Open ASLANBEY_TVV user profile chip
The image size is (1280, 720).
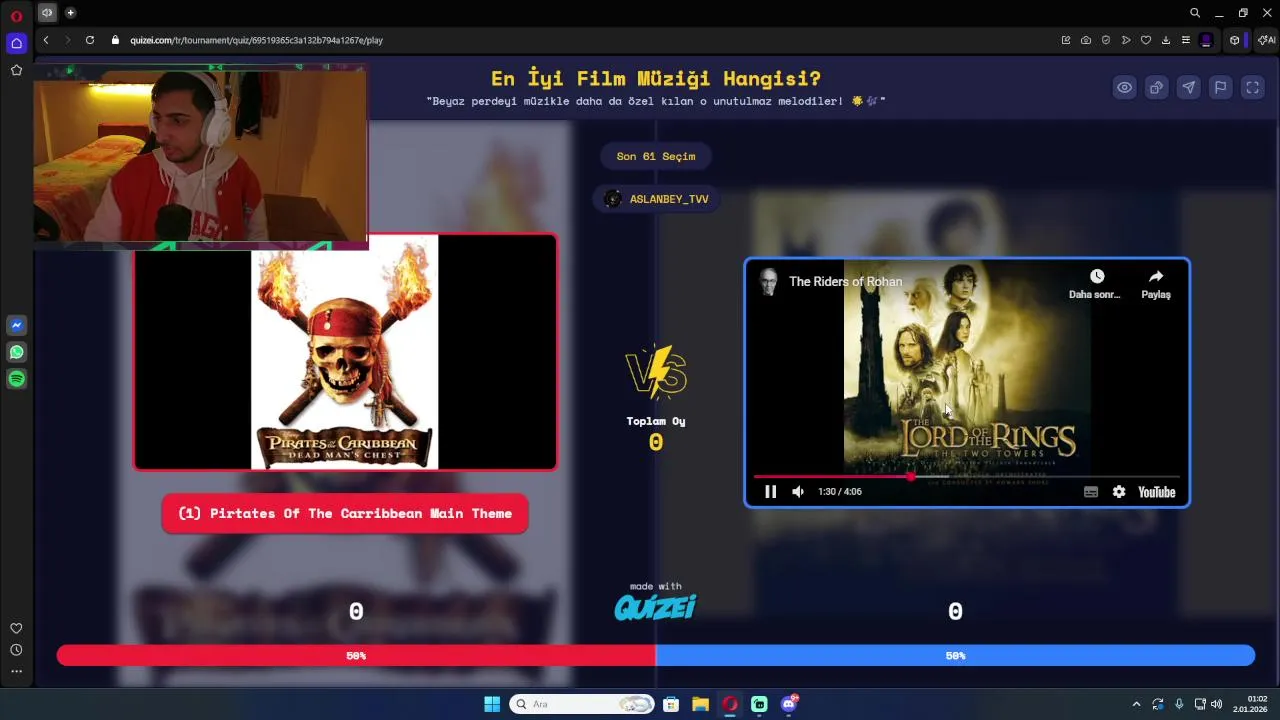[x=656, y=199]
